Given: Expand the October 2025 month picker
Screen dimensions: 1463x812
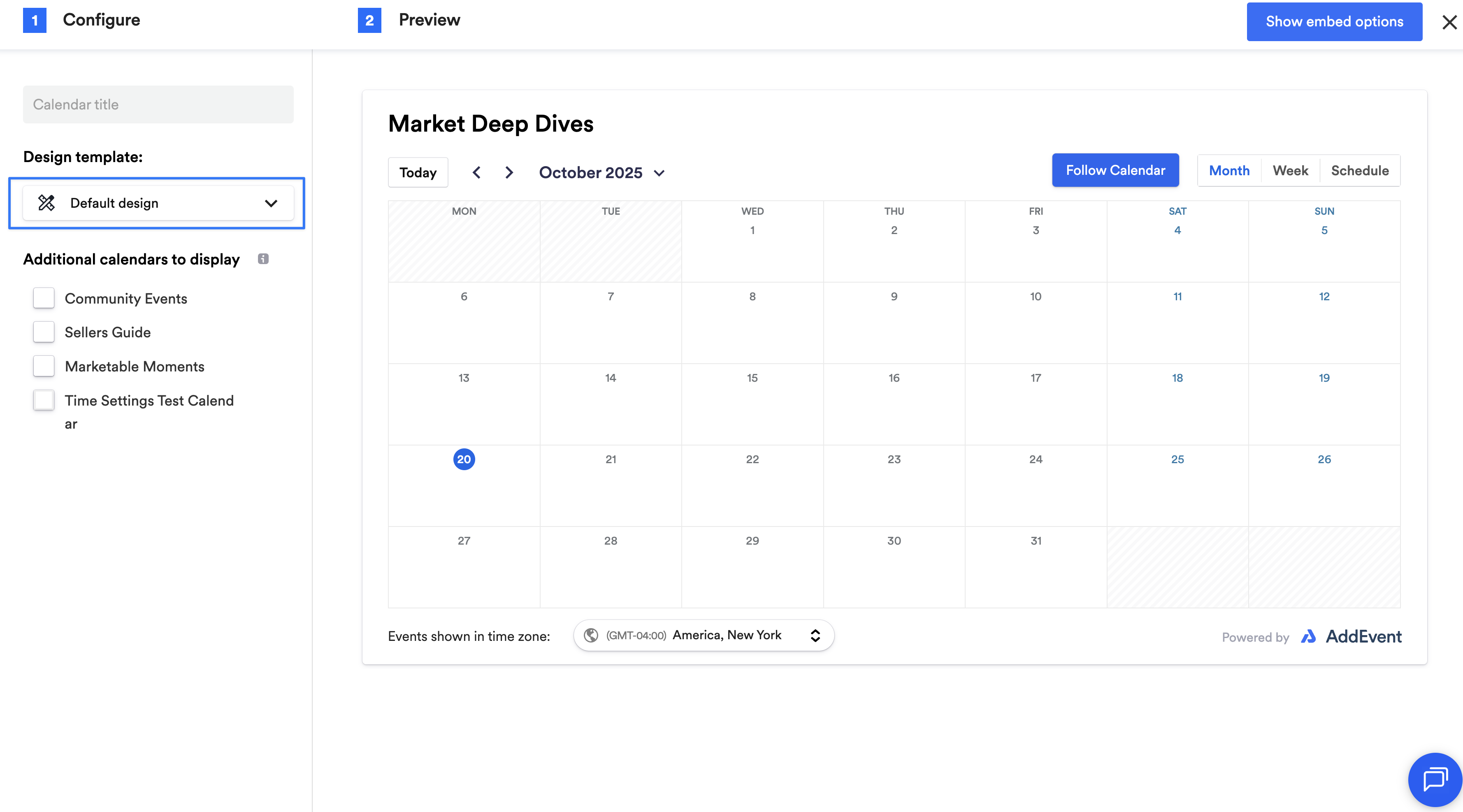Looking at the screenshot, I should tap(601, 173).
